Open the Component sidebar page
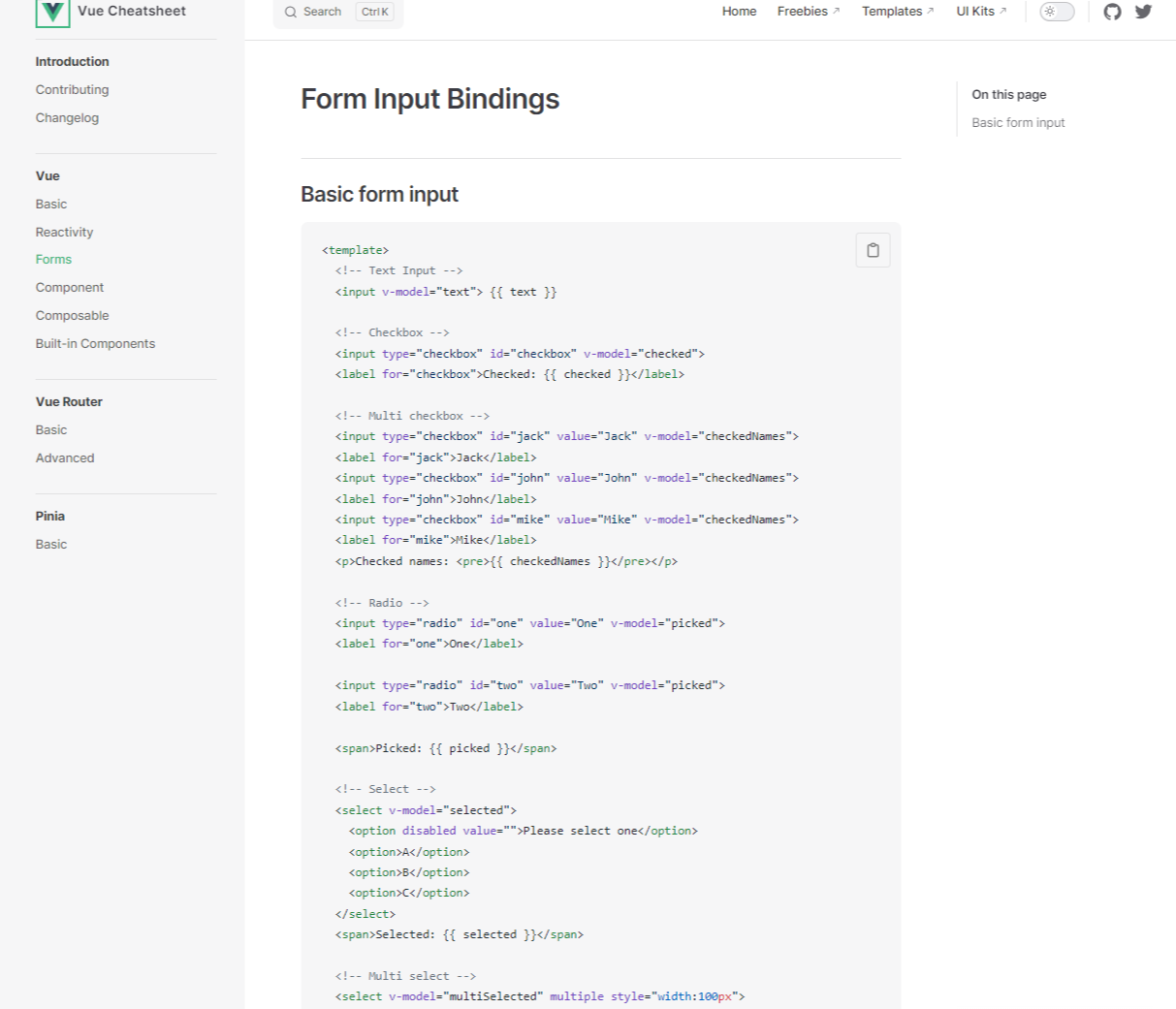 click(x=70, y=287)
